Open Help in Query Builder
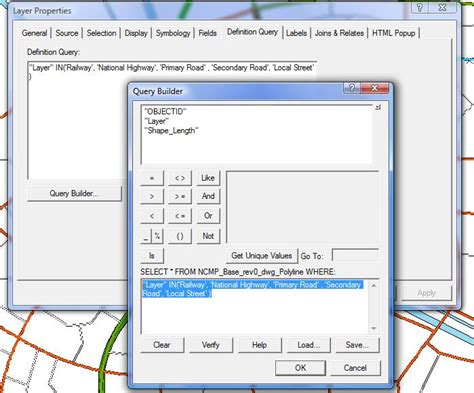 (x=260, y=345)
